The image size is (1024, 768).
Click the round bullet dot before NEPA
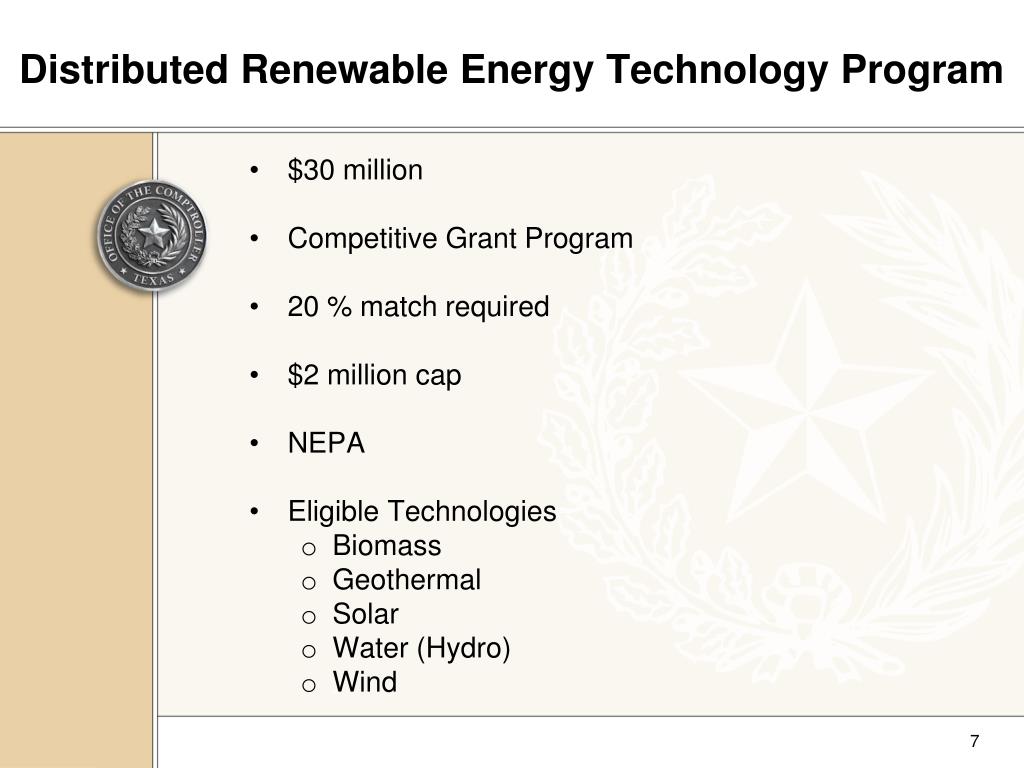(254, 443)
